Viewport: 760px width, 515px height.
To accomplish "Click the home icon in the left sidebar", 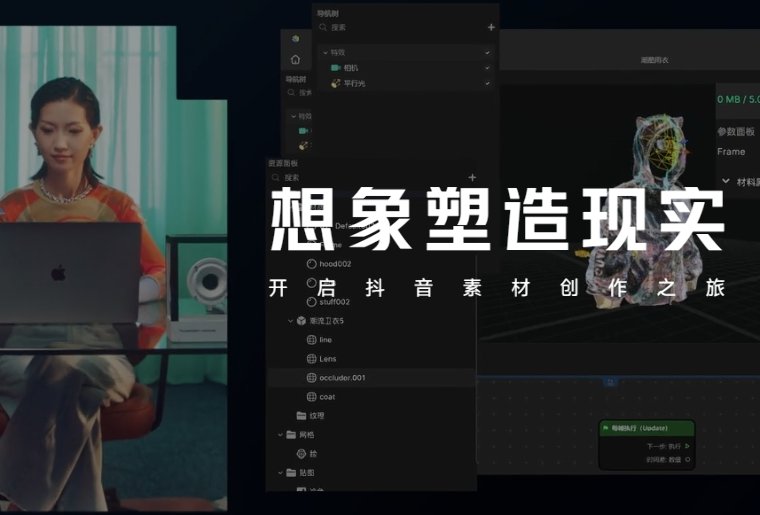I will coord(295,60).
